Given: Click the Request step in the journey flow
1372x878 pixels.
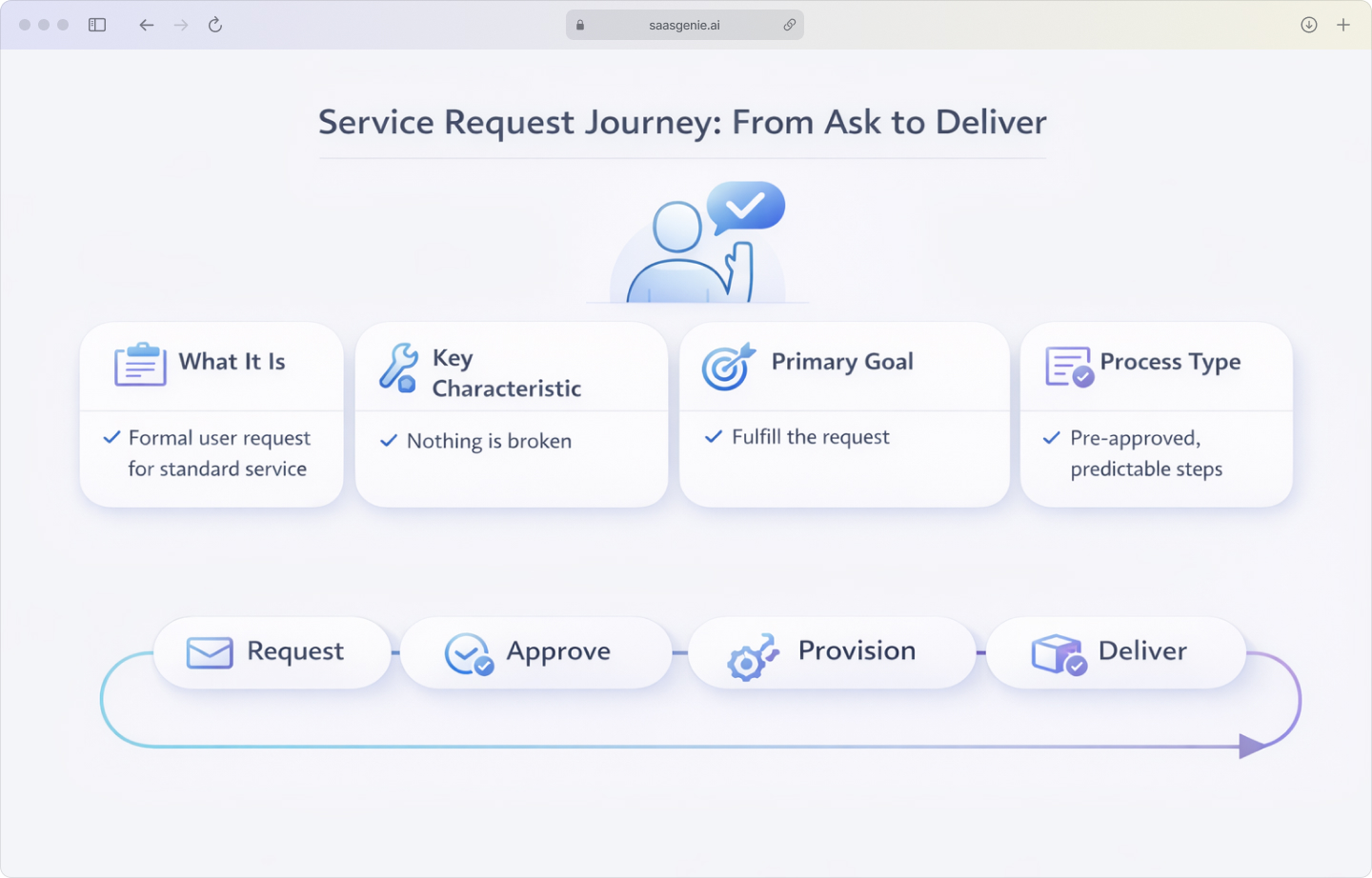Looking at the screenshot, I should point(272,652).
